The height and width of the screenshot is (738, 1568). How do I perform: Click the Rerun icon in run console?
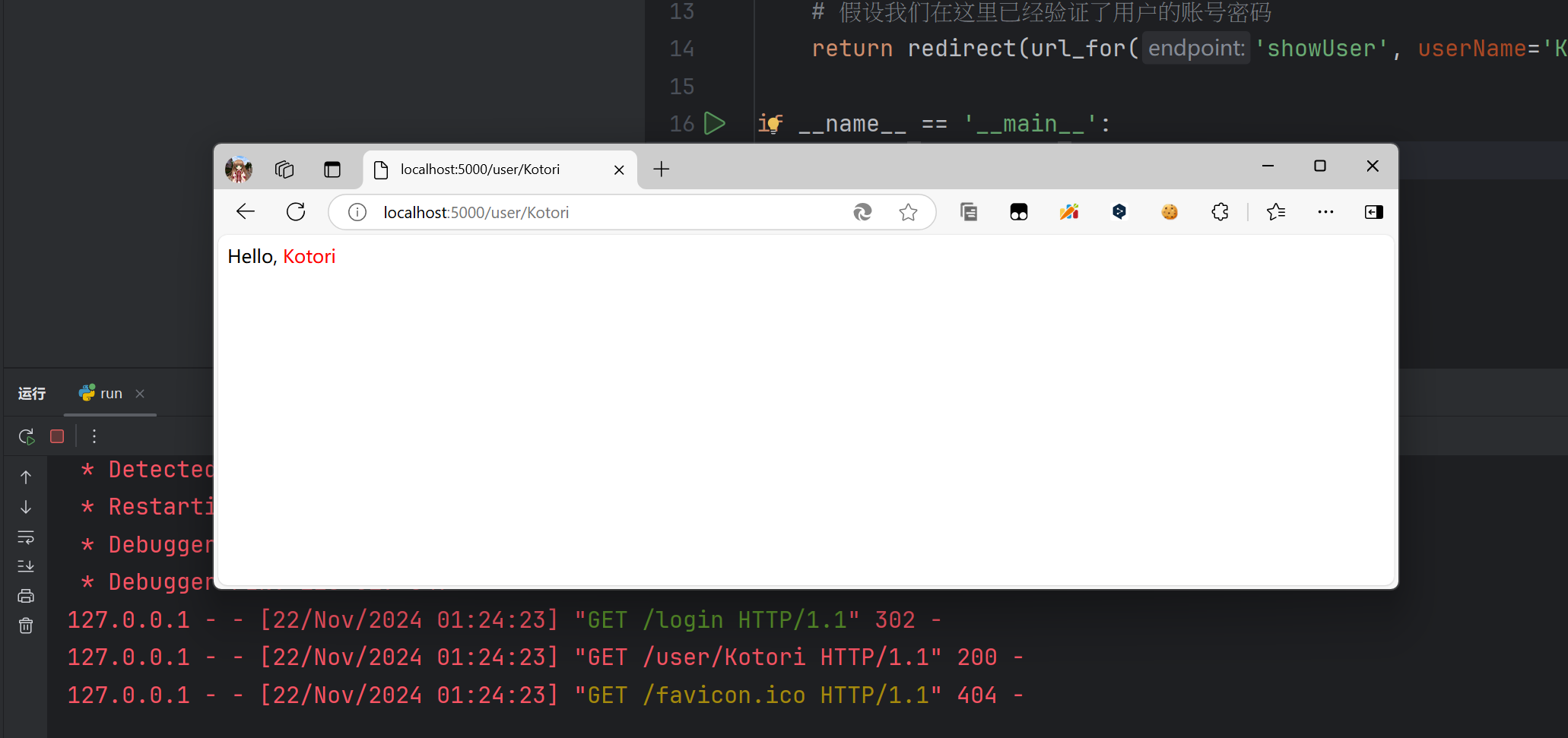click(x=26, y=436)
